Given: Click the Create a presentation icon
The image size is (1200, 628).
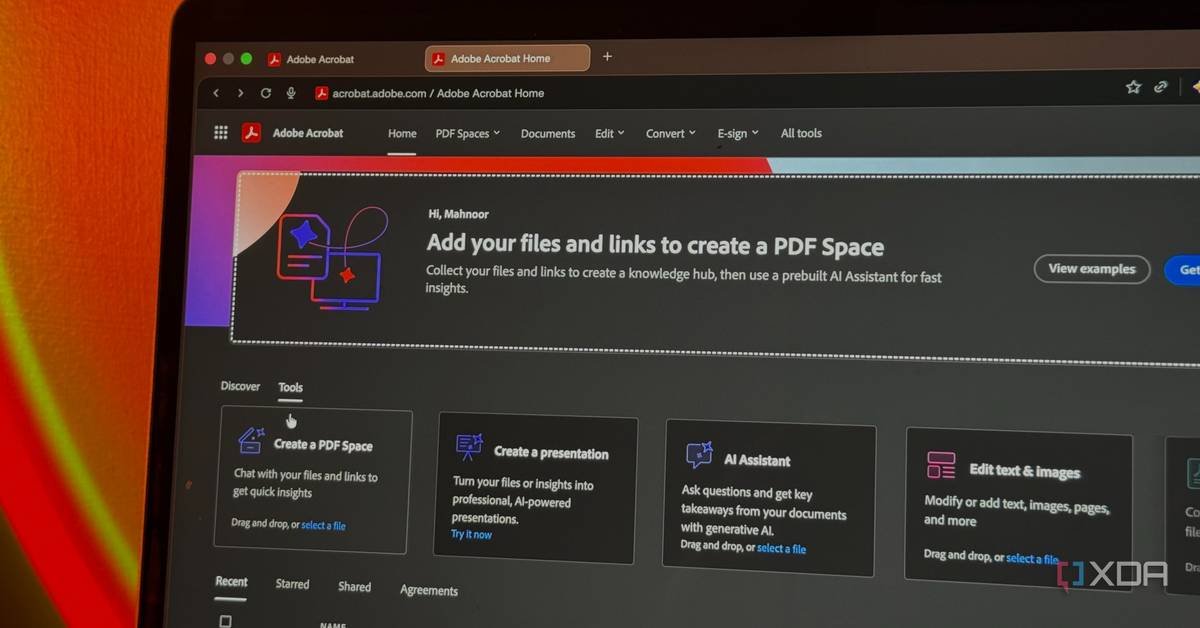Looking at the screenshot, I should 468,447.
